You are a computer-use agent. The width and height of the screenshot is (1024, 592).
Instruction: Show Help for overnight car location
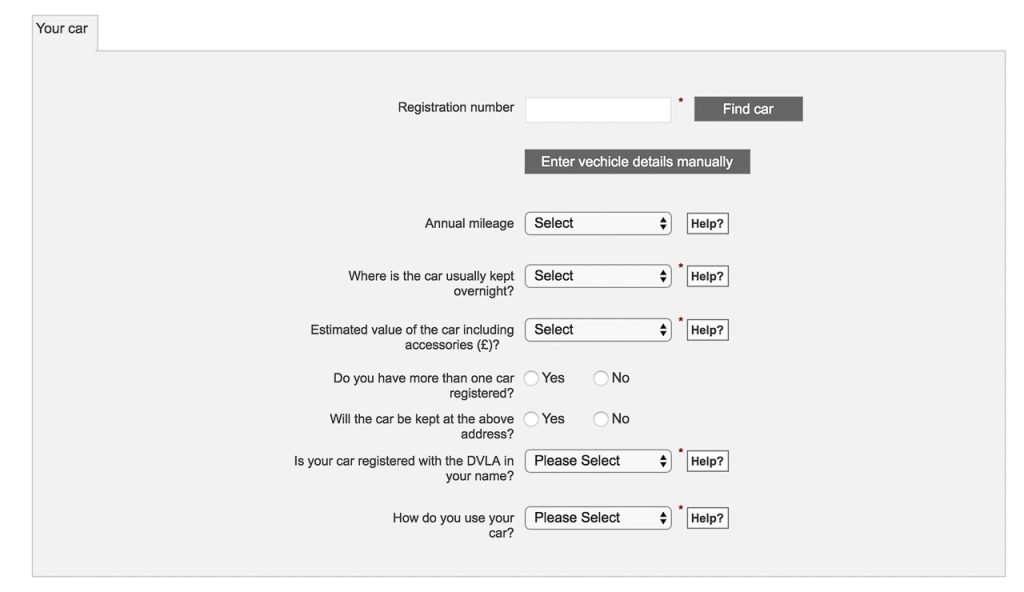point(707,277)
